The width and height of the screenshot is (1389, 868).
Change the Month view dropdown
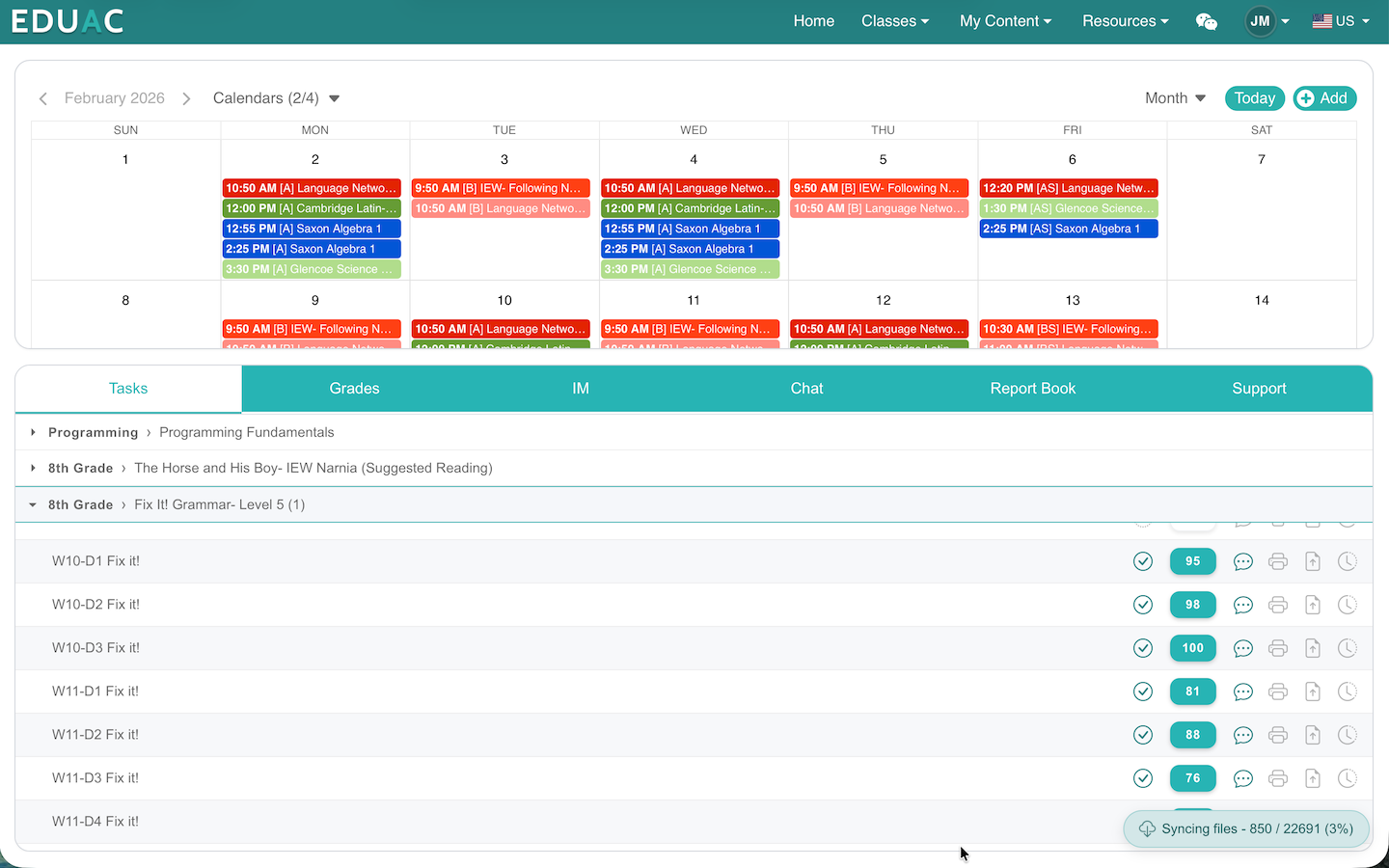(1175, 98)
